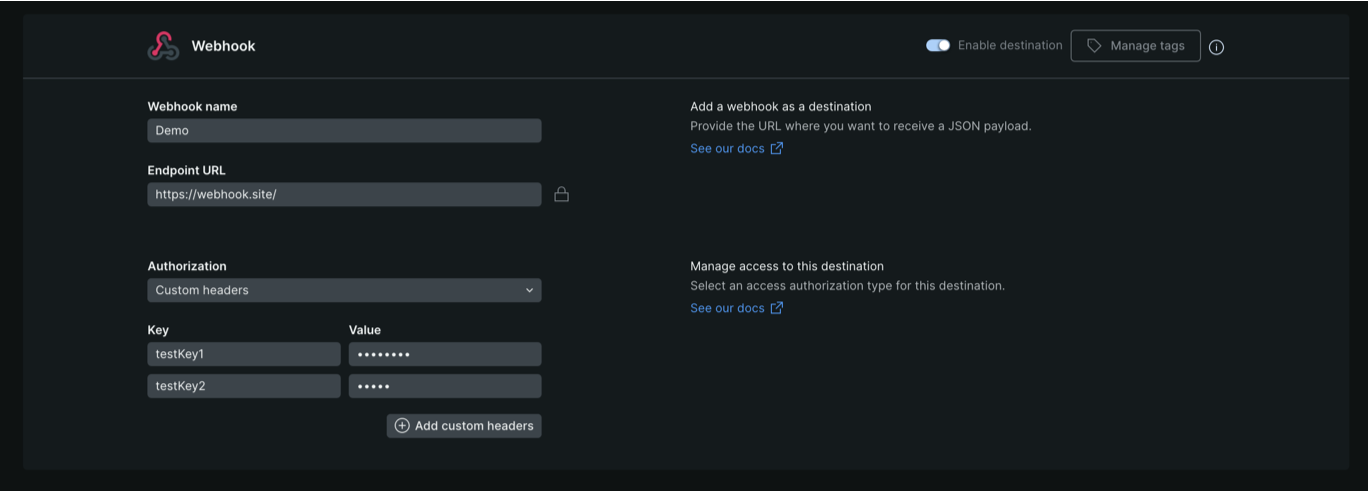Click the info icon beside Manage tags

[1216, 47]
